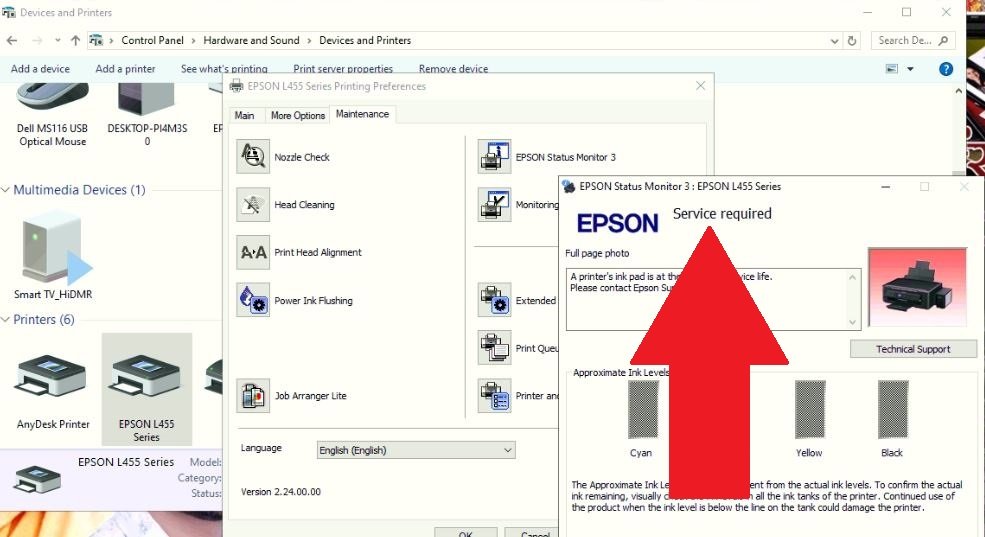Click See what's printing

[224, 68]
